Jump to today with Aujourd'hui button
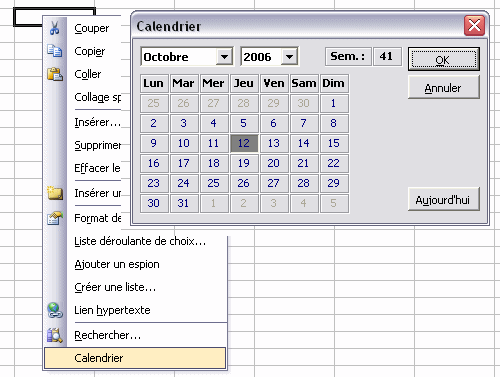The width and height of the screenshot is (500, 377). click(x=444, y=199)
